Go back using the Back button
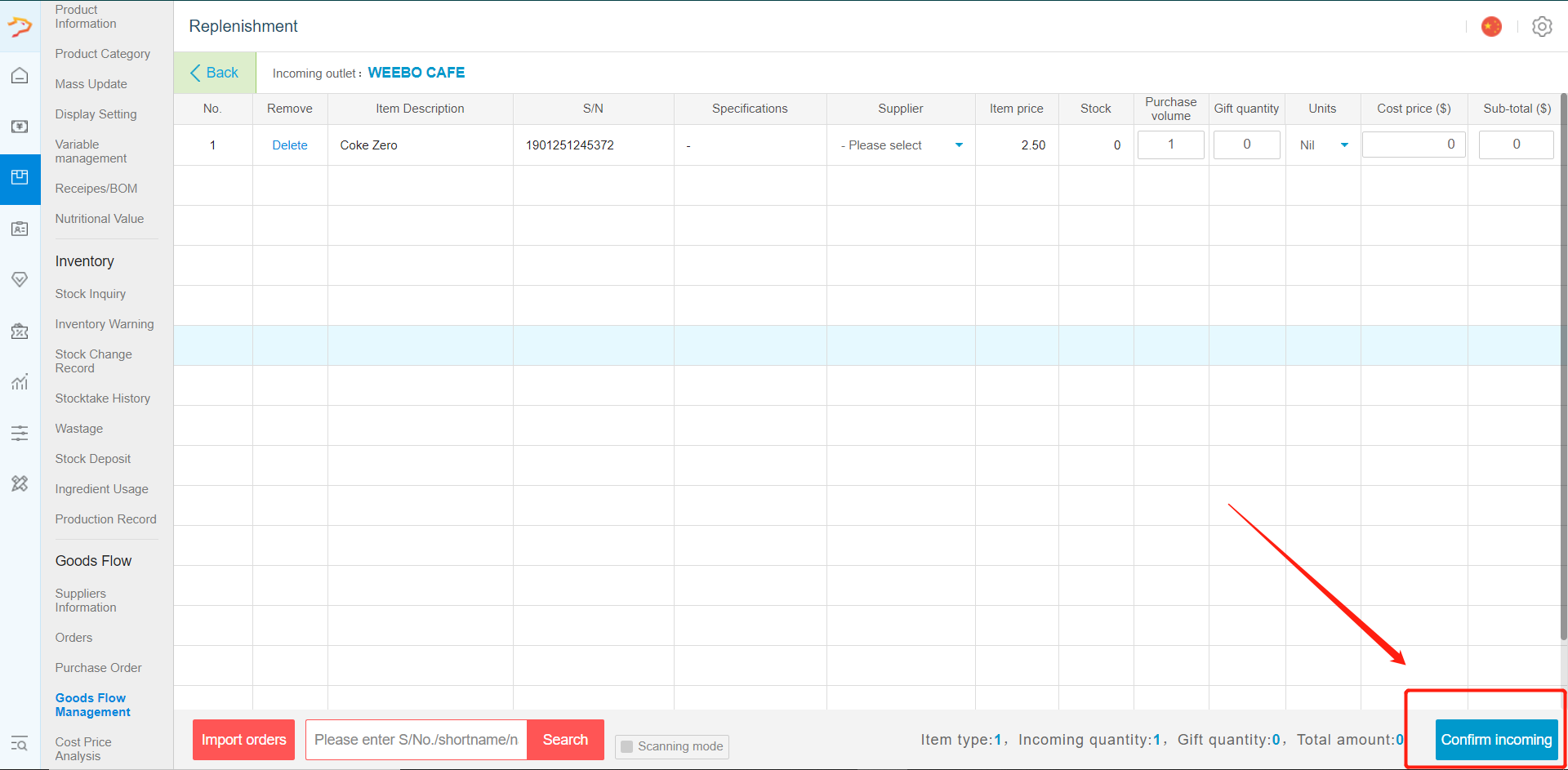 (214, 73)
